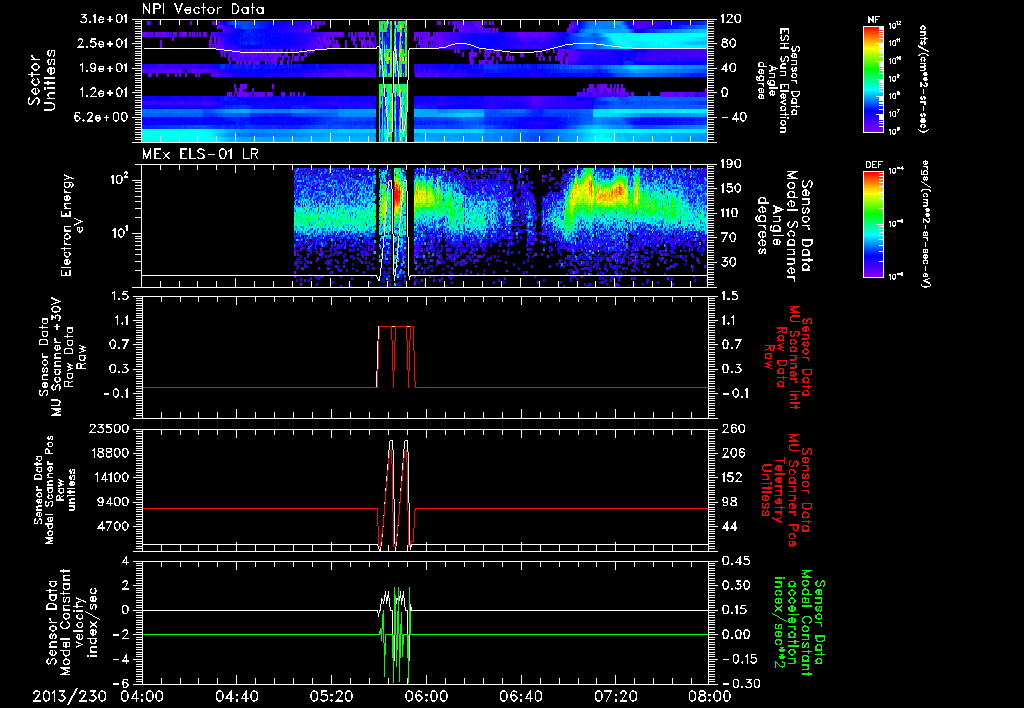Select the DEF label above the color bar

(873, 165)
